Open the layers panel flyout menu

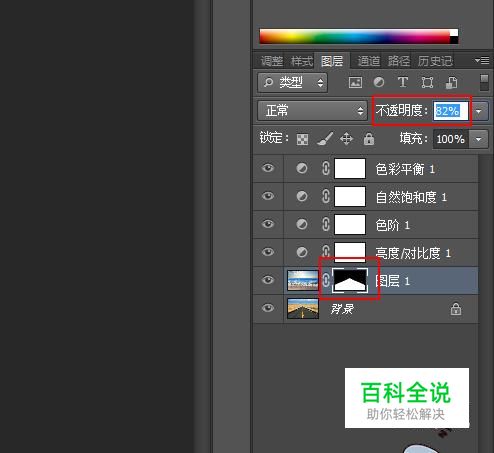(482, 60)
